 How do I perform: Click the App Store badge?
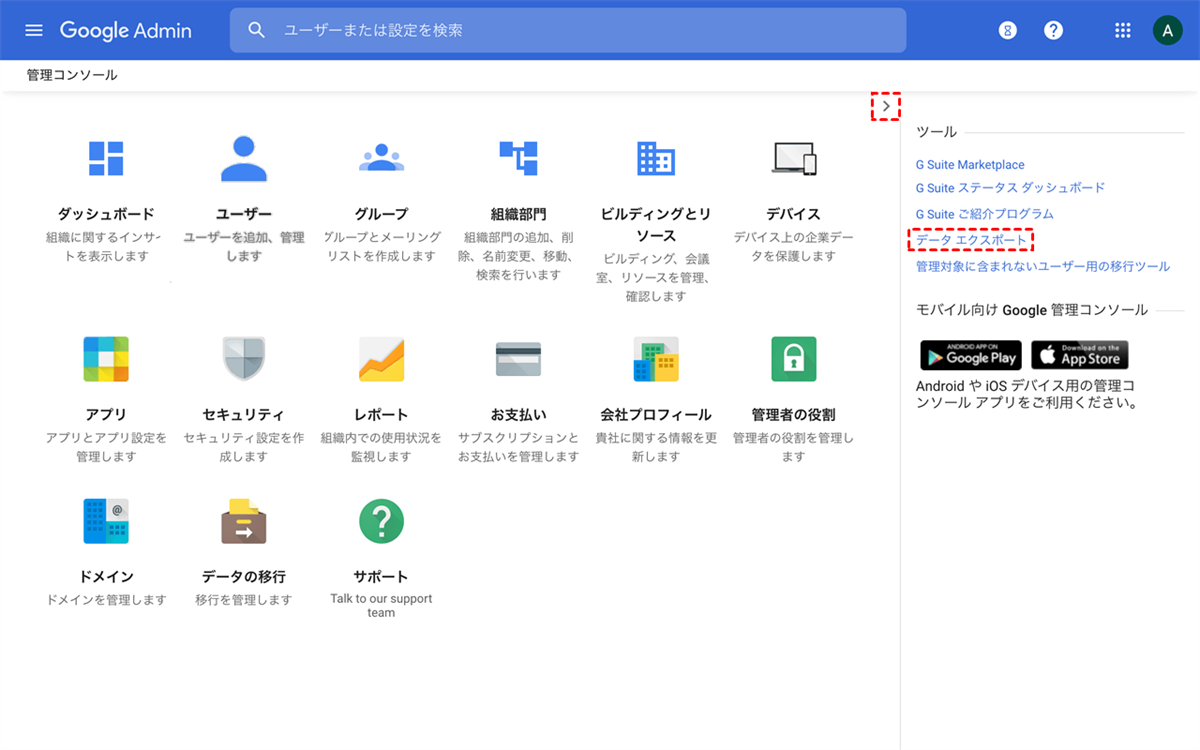1080,355
